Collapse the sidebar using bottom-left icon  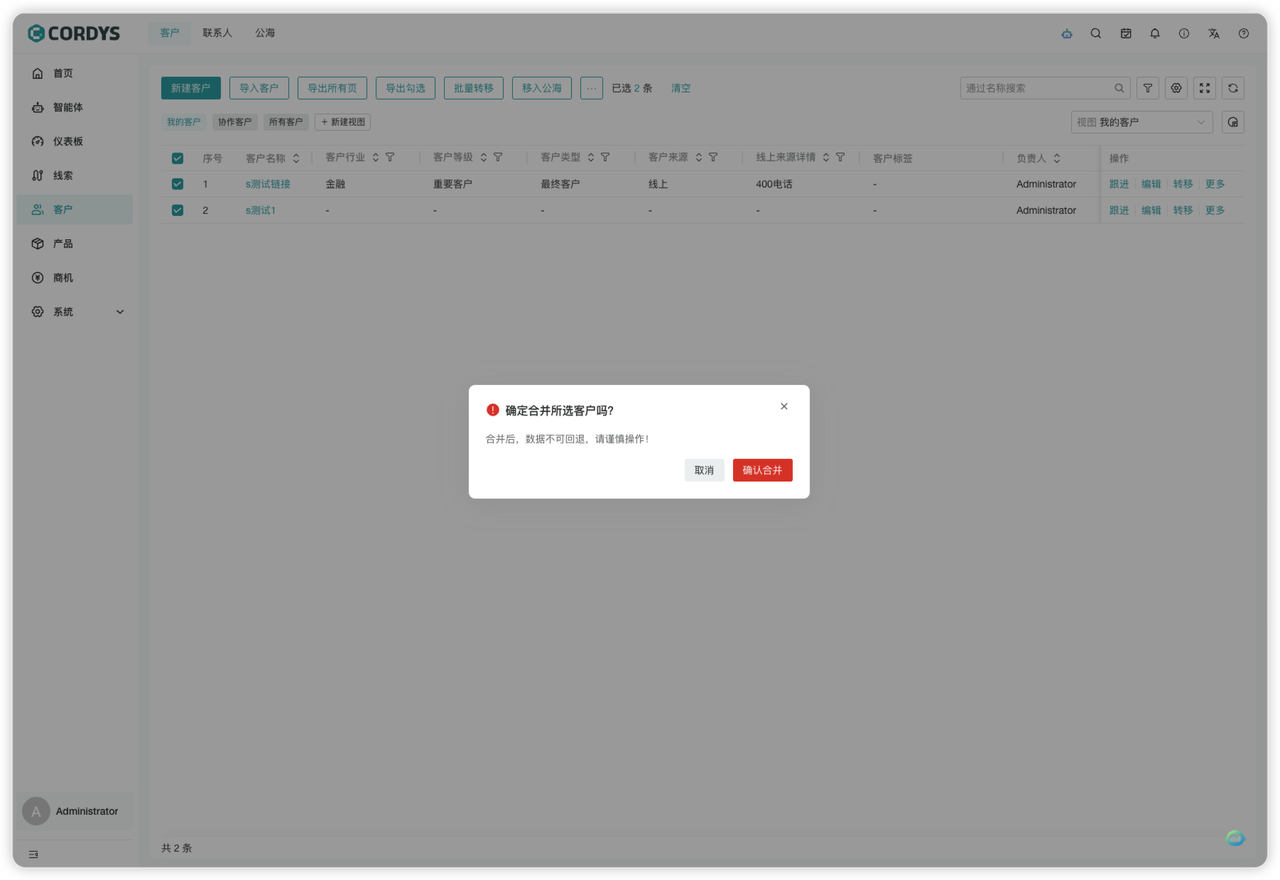pos(33,854)
